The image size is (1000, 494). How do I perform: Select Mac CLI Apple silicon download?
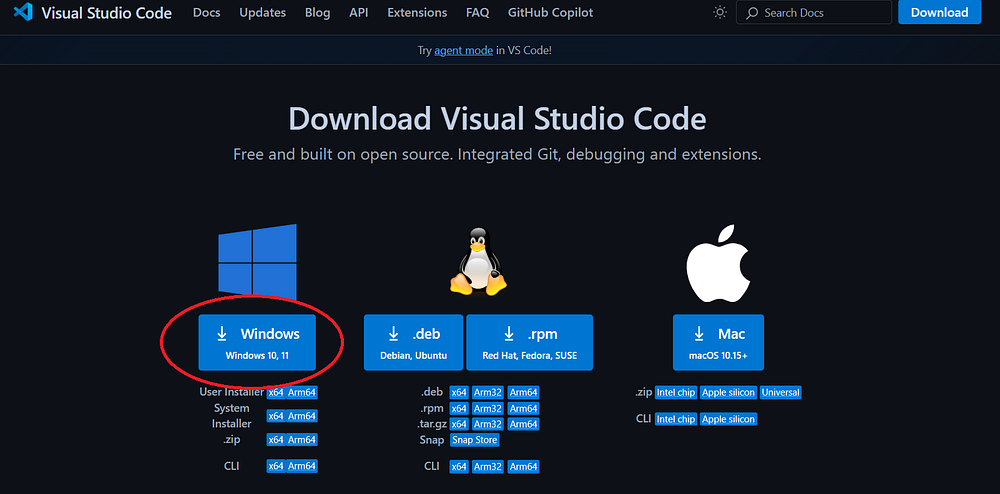[x=728, y=419]
